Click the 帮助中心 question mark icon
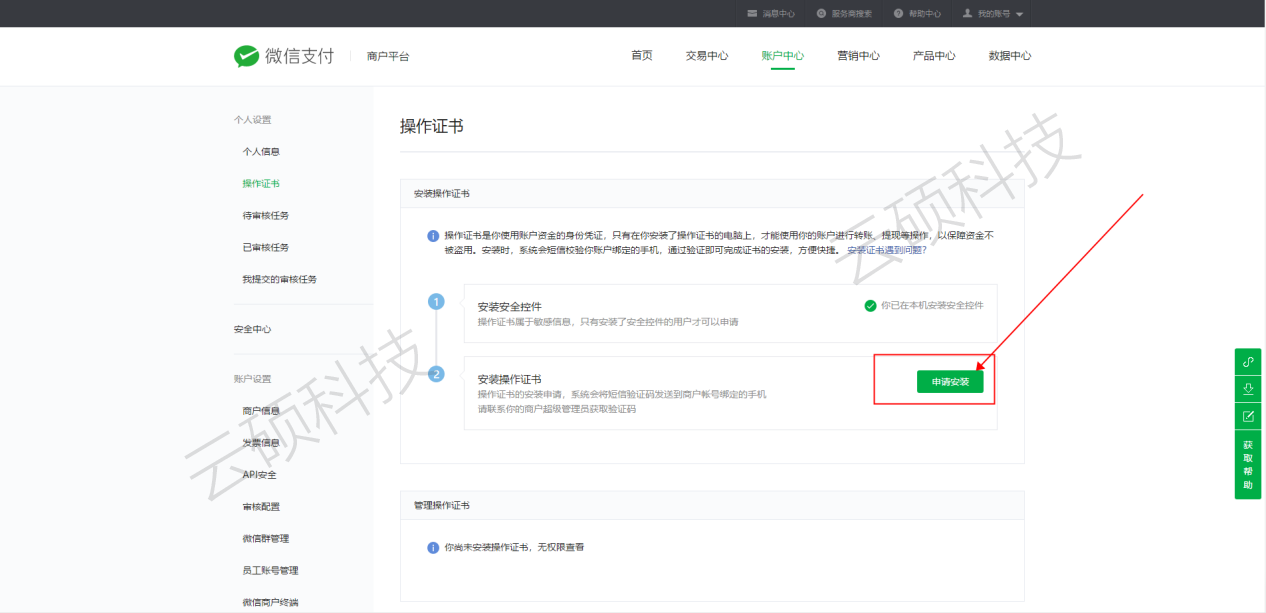Screen dimensions: 1266x613 (x=898, y=14)
